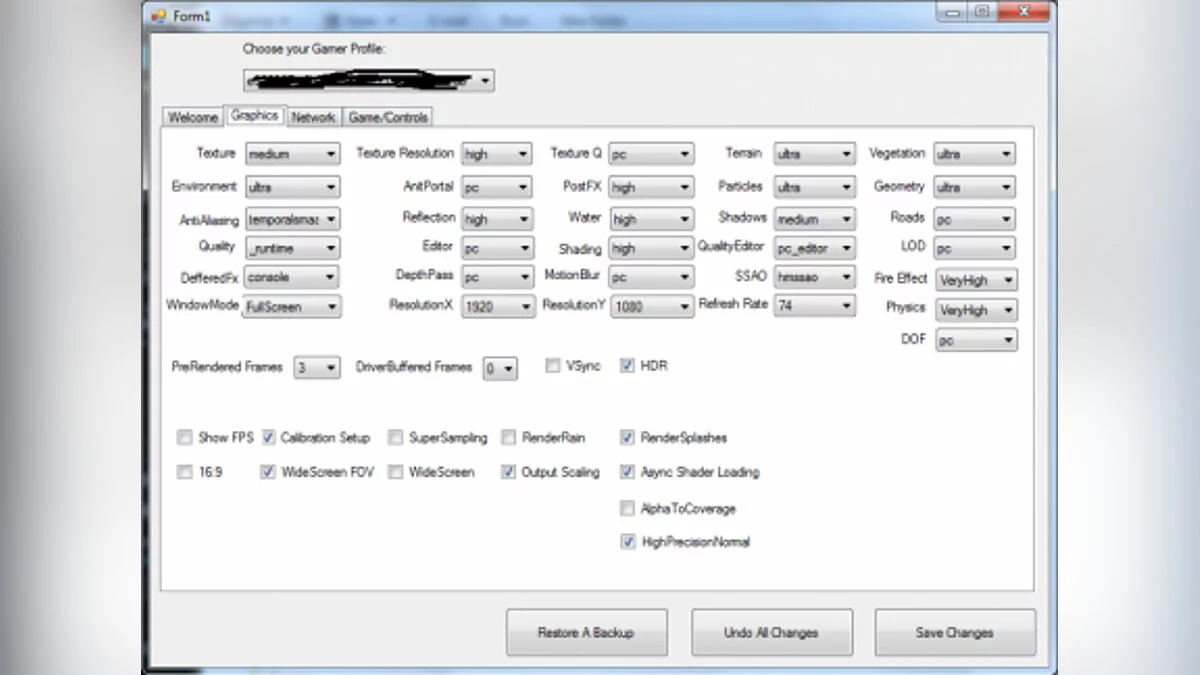Image resolution: width=1200 pixels, height=675 pixels.
Task: Expand the Roads dropdown
Action: tap(975, 219)
